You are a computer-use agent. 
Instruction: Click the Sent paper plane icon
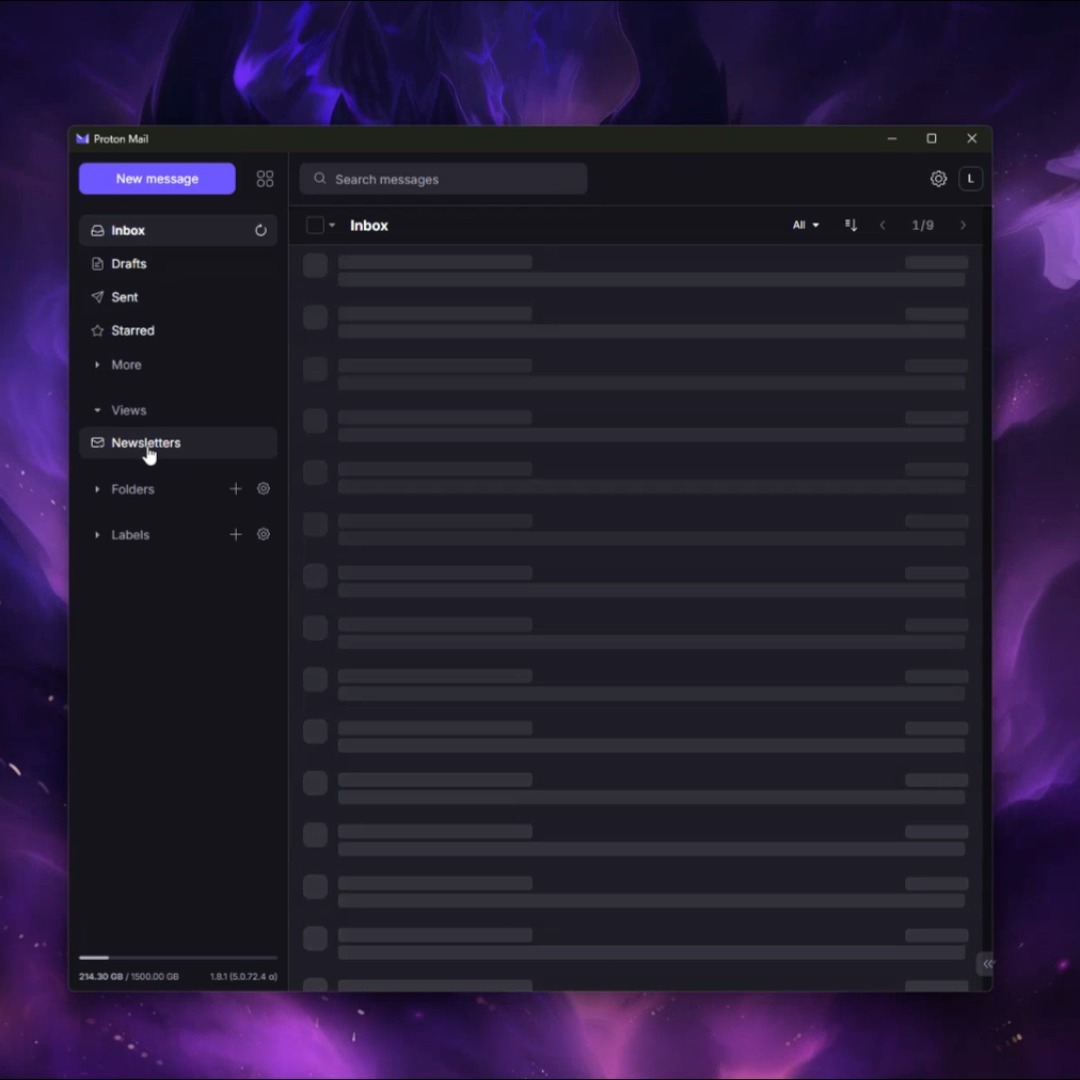coord(97,297)
